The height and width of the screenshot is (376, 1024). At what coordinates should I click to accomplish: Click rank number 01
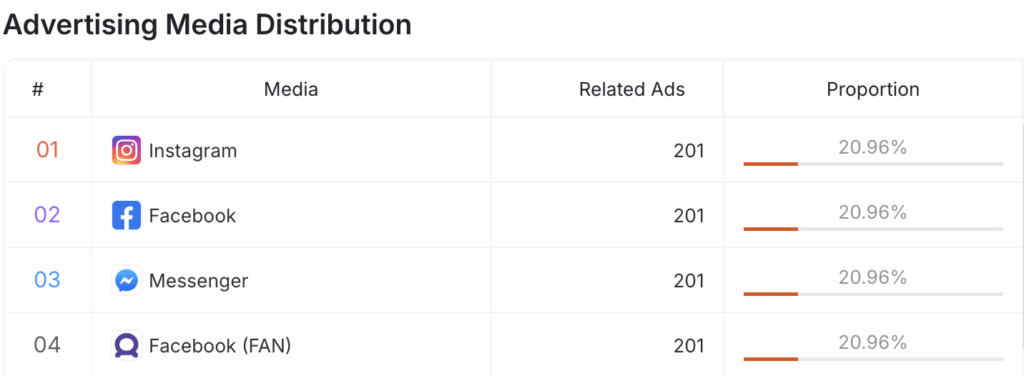47,150
